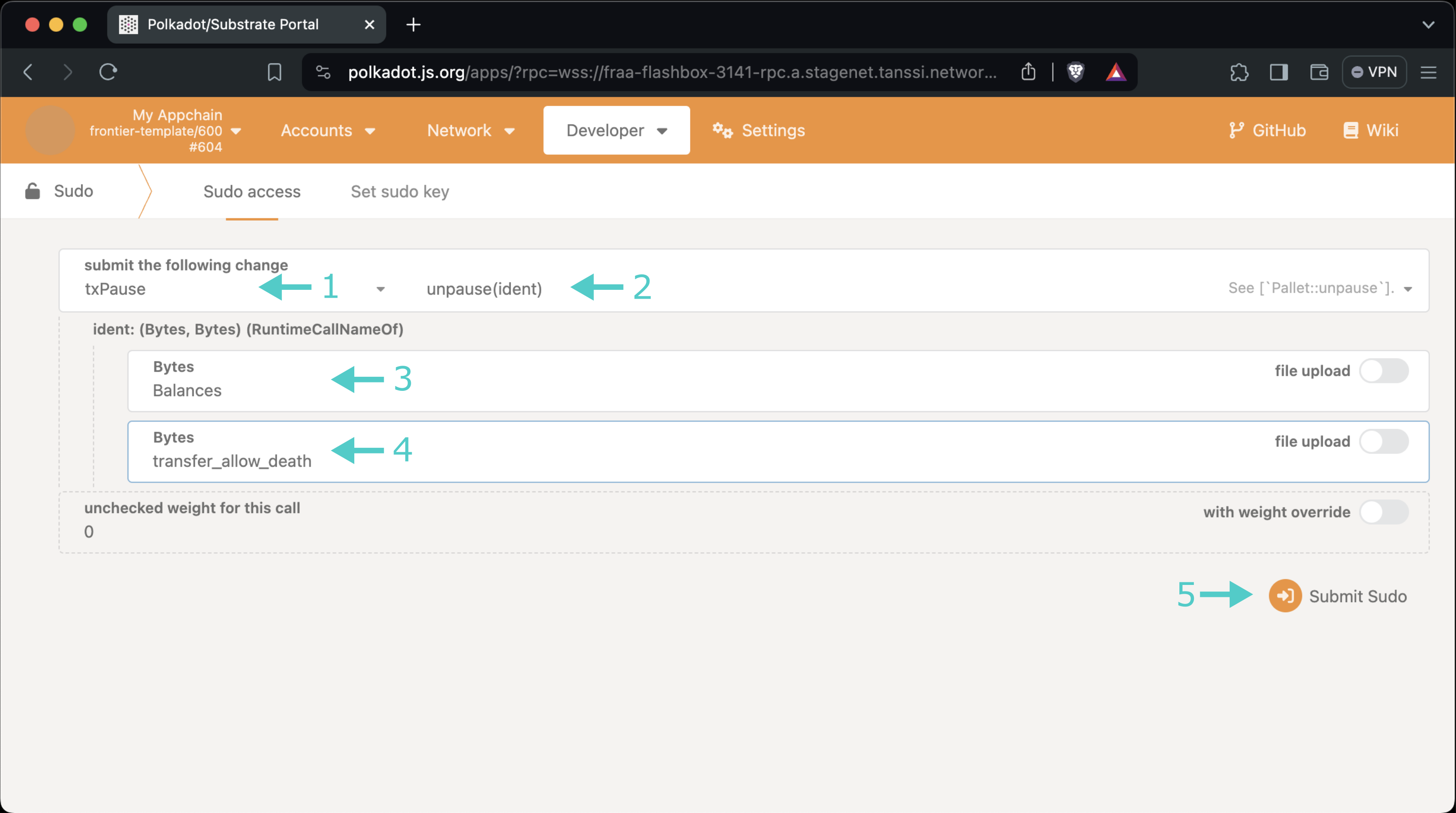
Task: Reload the page
Action: tap(108, 72)
